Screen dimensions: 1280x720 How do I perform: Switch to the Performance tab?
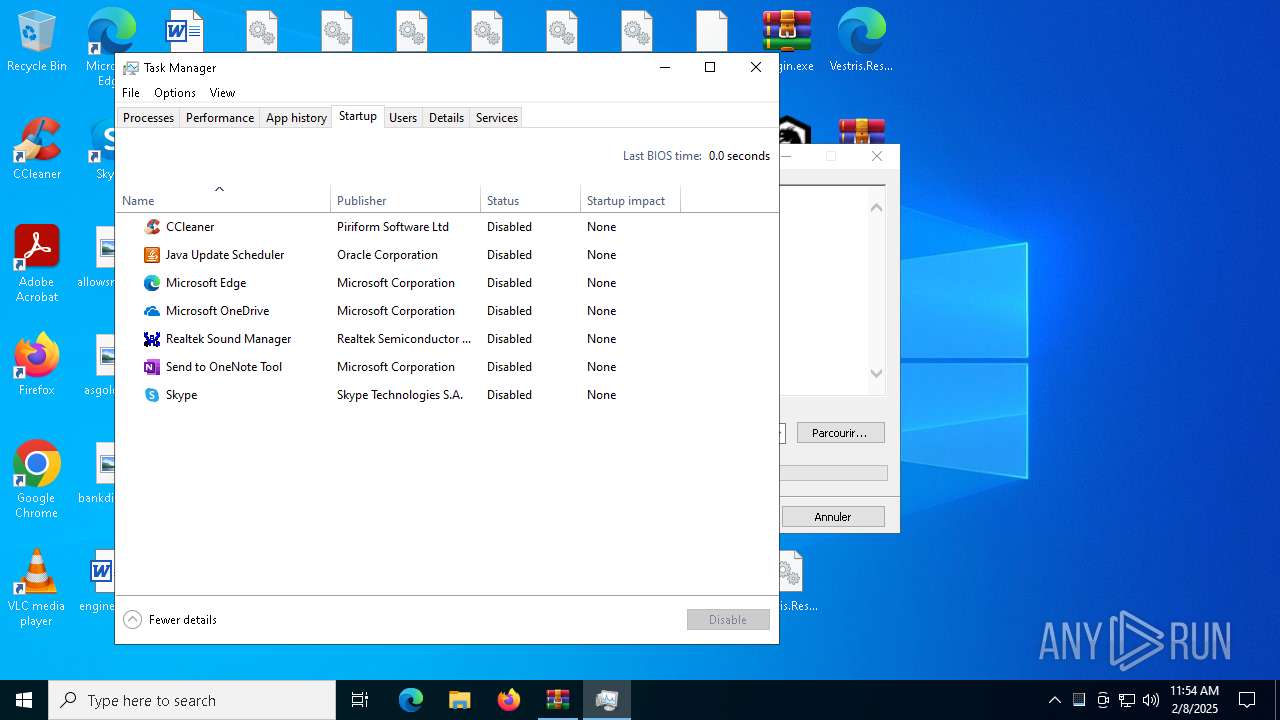click(x=220, y=118)
